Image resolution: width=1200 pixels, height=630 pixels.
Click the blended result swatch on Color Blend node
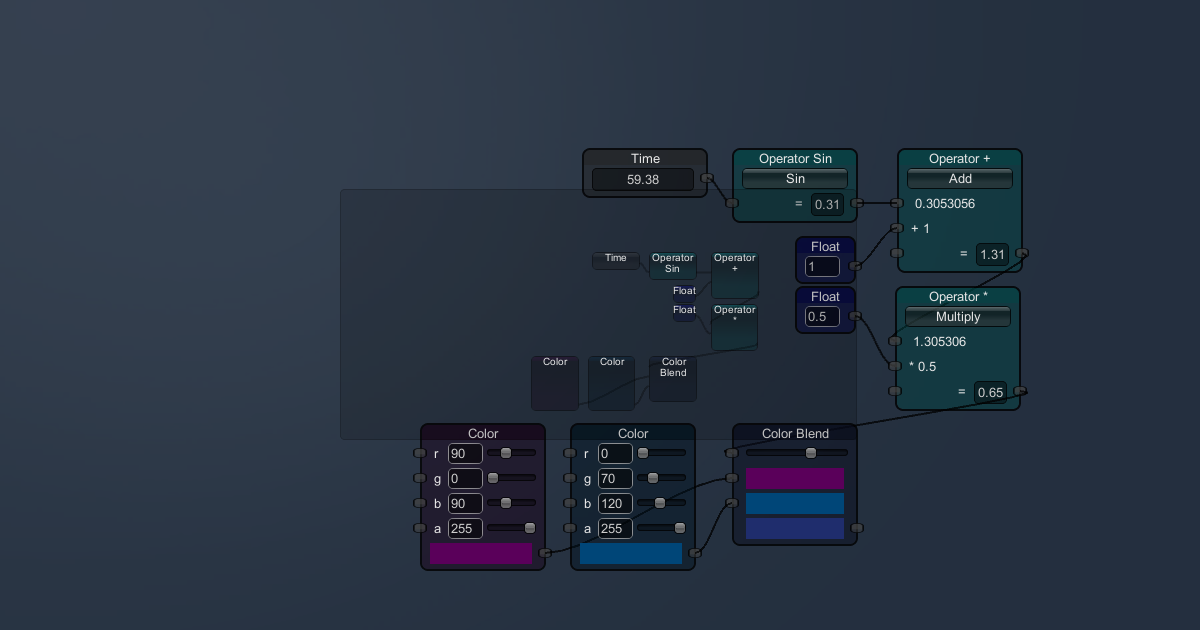[x=795, y=528]
